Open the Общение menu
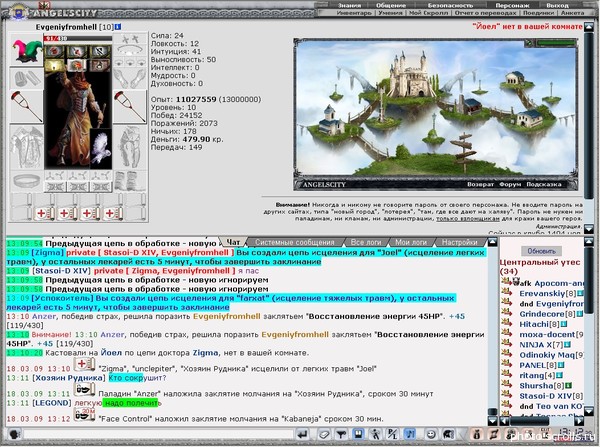Screen dimensions: 600x447 pos(391,5)
